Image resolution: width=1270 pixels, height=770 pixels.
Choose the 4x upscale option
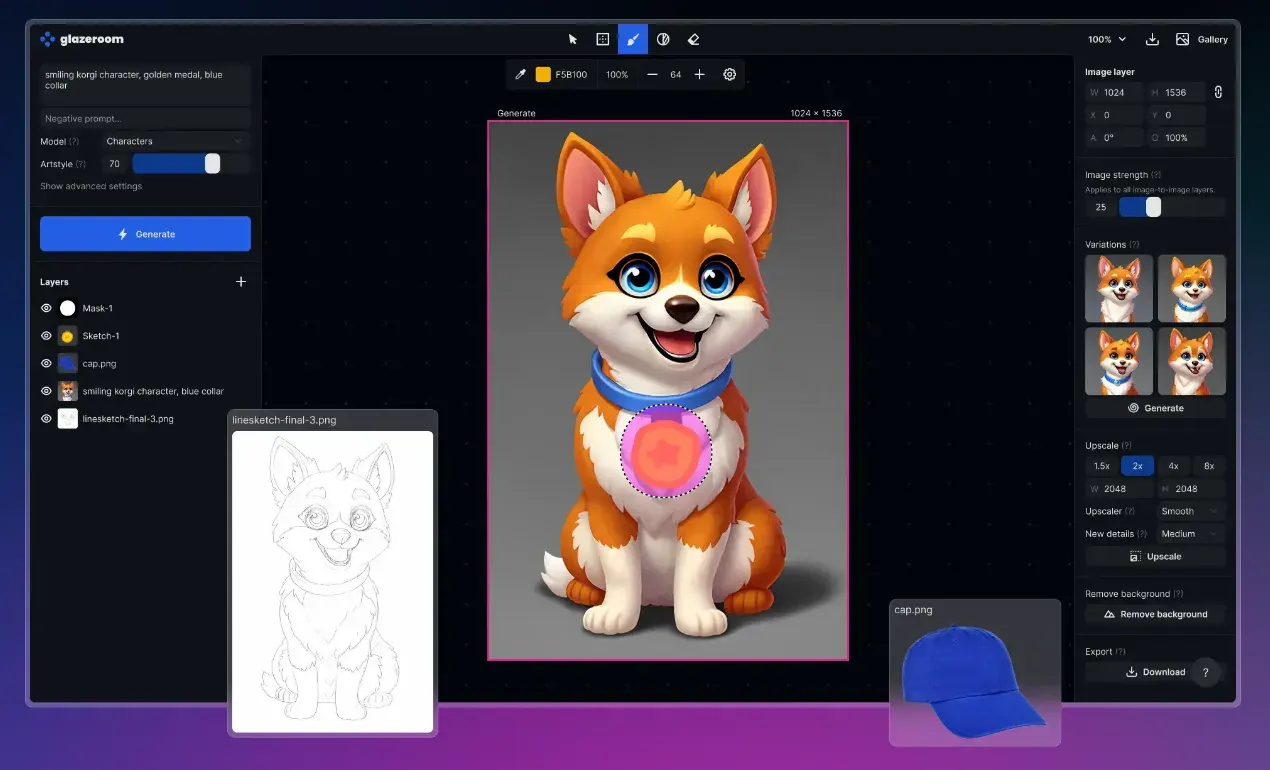1173,466
